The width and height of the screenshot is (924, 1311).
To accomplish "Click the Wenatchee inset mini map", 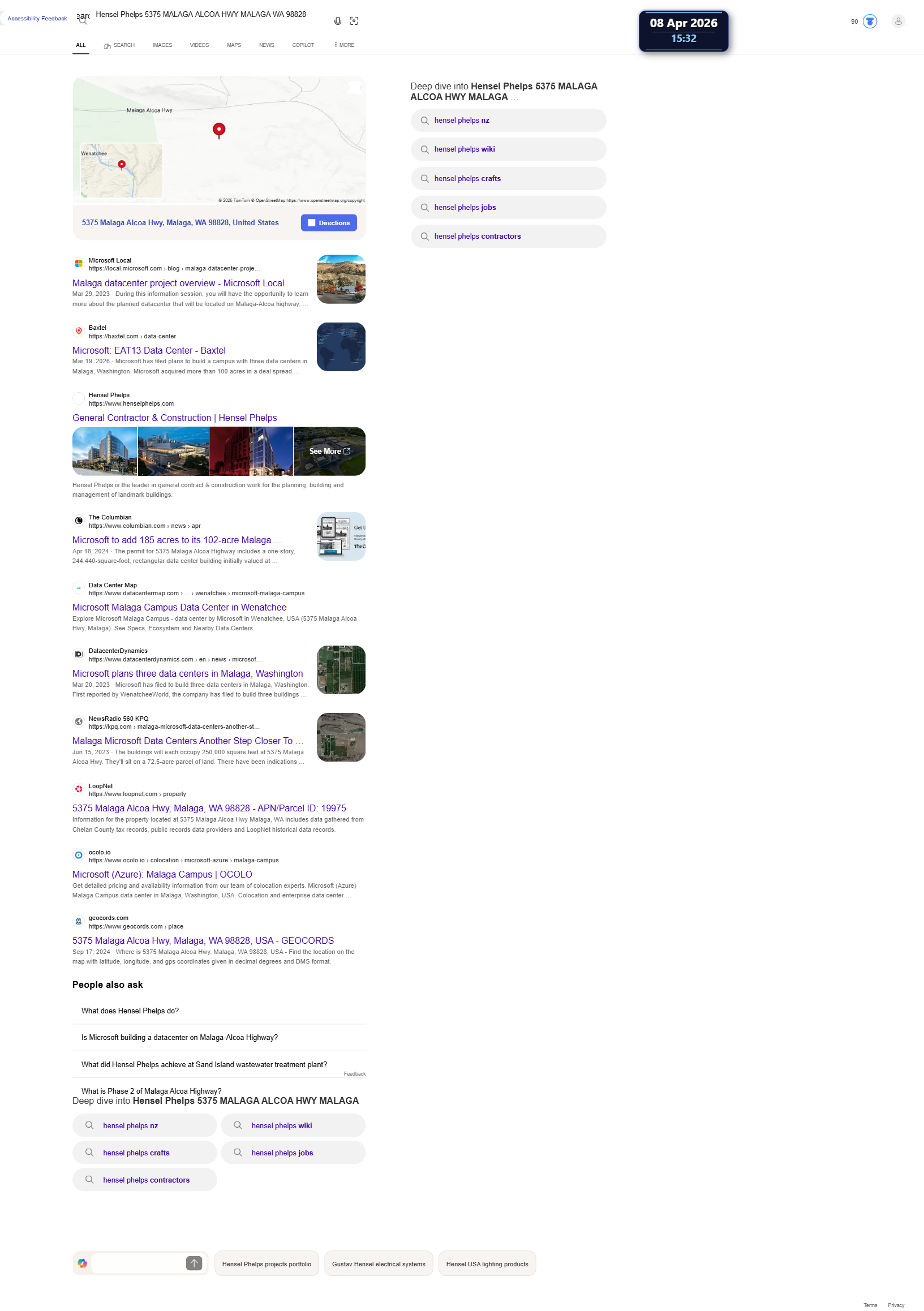I will tap(122, 170).
